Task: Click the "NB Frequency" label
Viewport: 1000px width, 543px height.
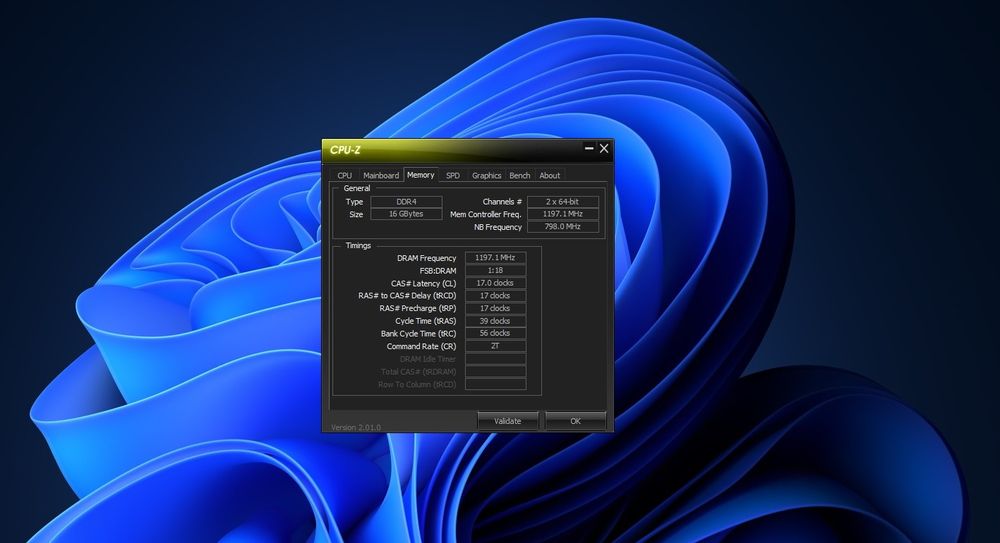Action: 497,227
